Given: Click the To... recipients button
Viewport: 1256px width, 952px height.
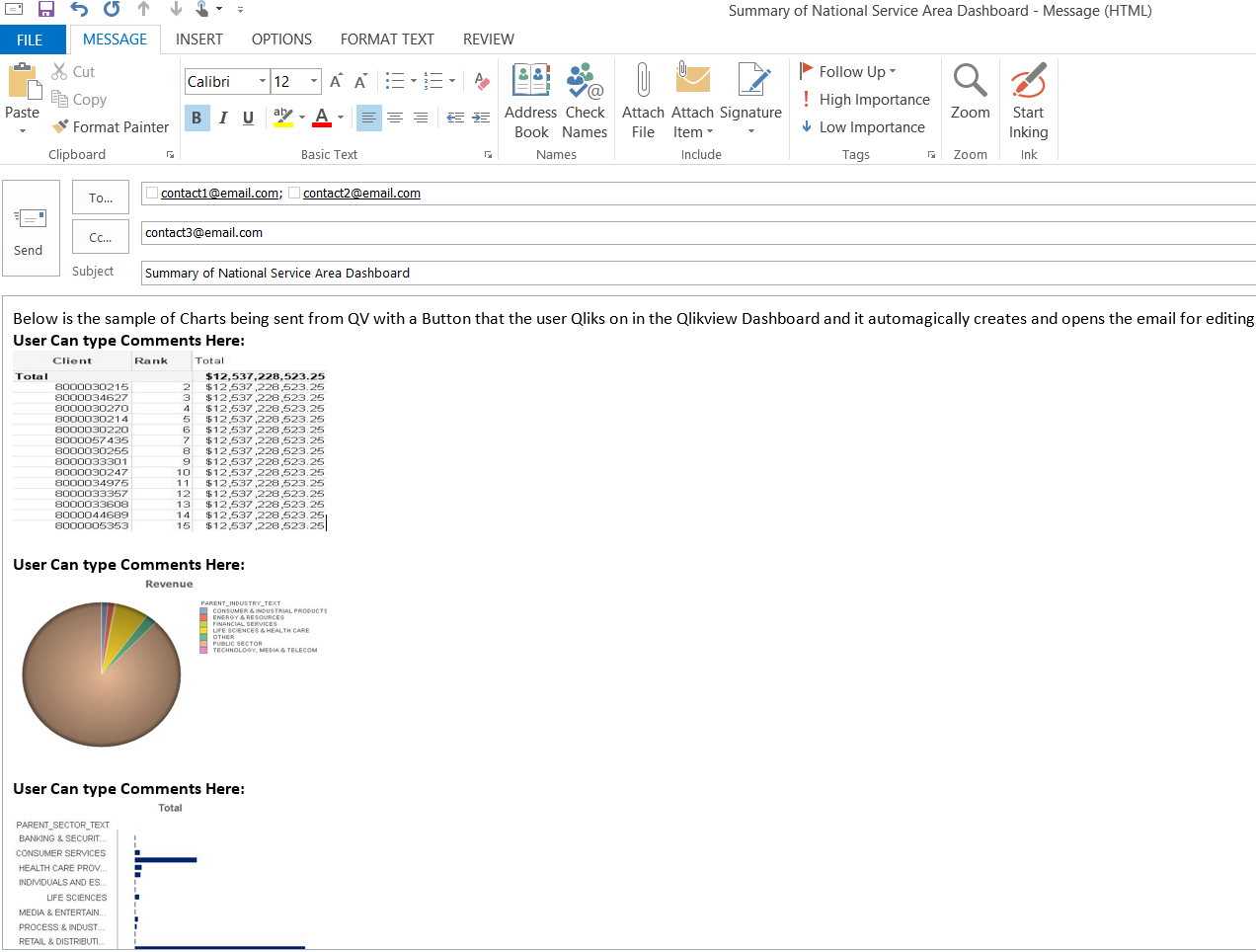Looking at the screenshot, I should click(x=101, y=198).
